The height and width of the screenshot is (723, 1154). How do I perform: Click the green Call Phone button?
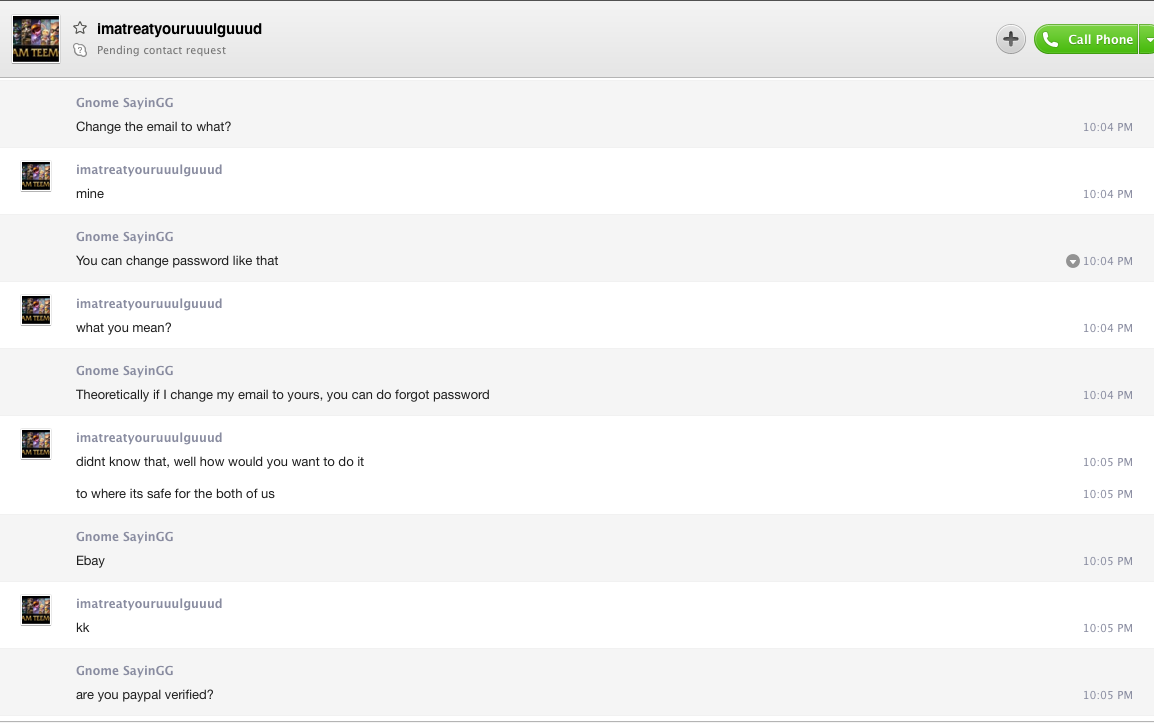(1086, 39)
